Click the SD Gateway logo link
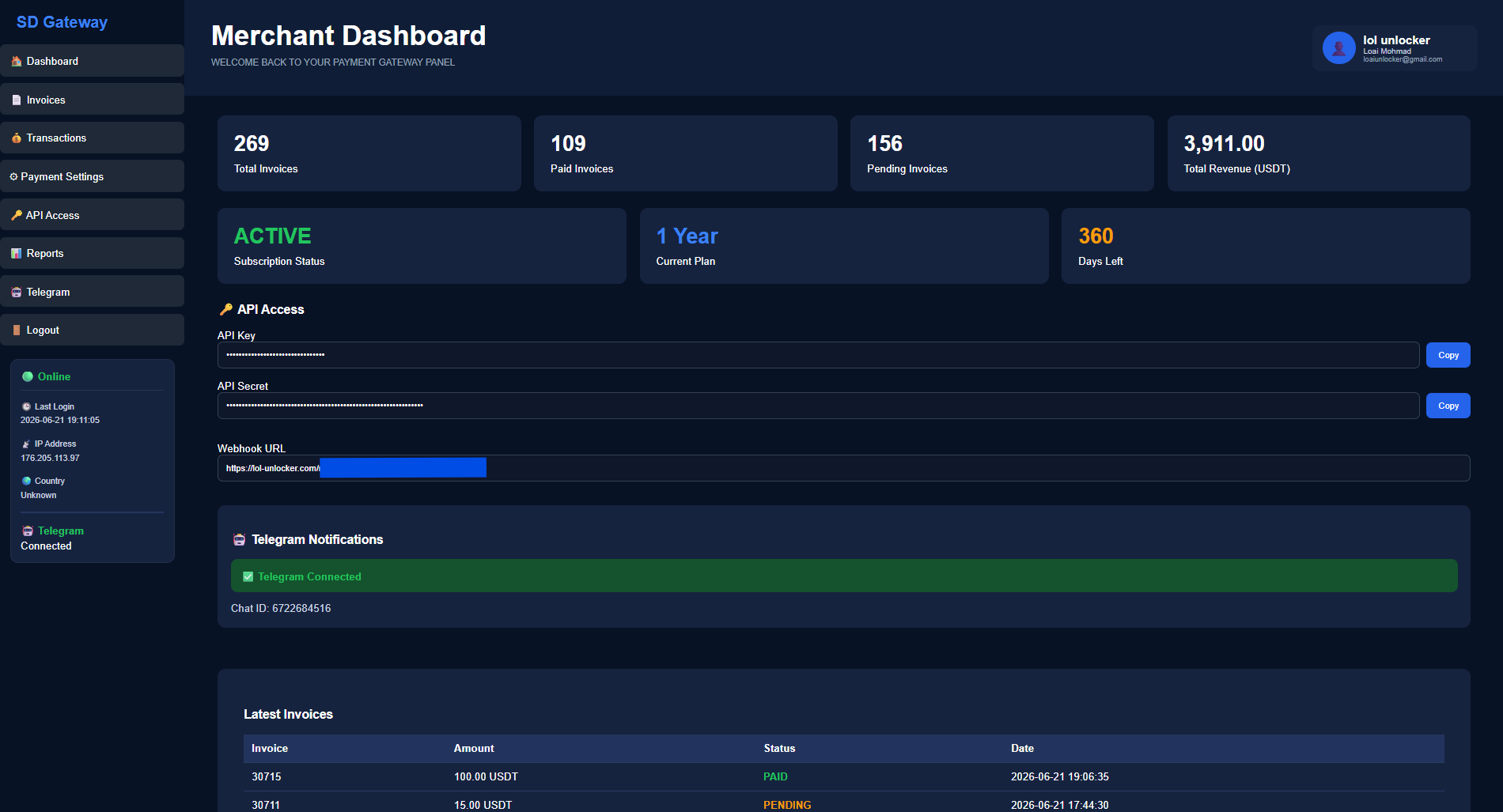Screen dimensions: 1503x812 62,22
